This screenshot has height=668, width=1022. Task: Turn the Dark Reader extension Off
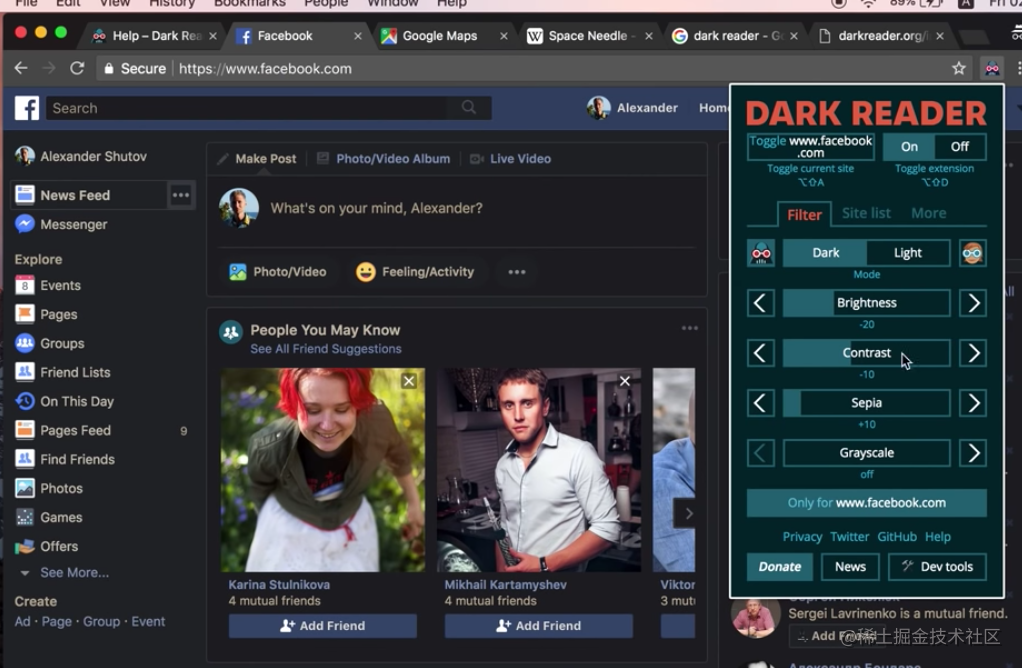[959, 147]
